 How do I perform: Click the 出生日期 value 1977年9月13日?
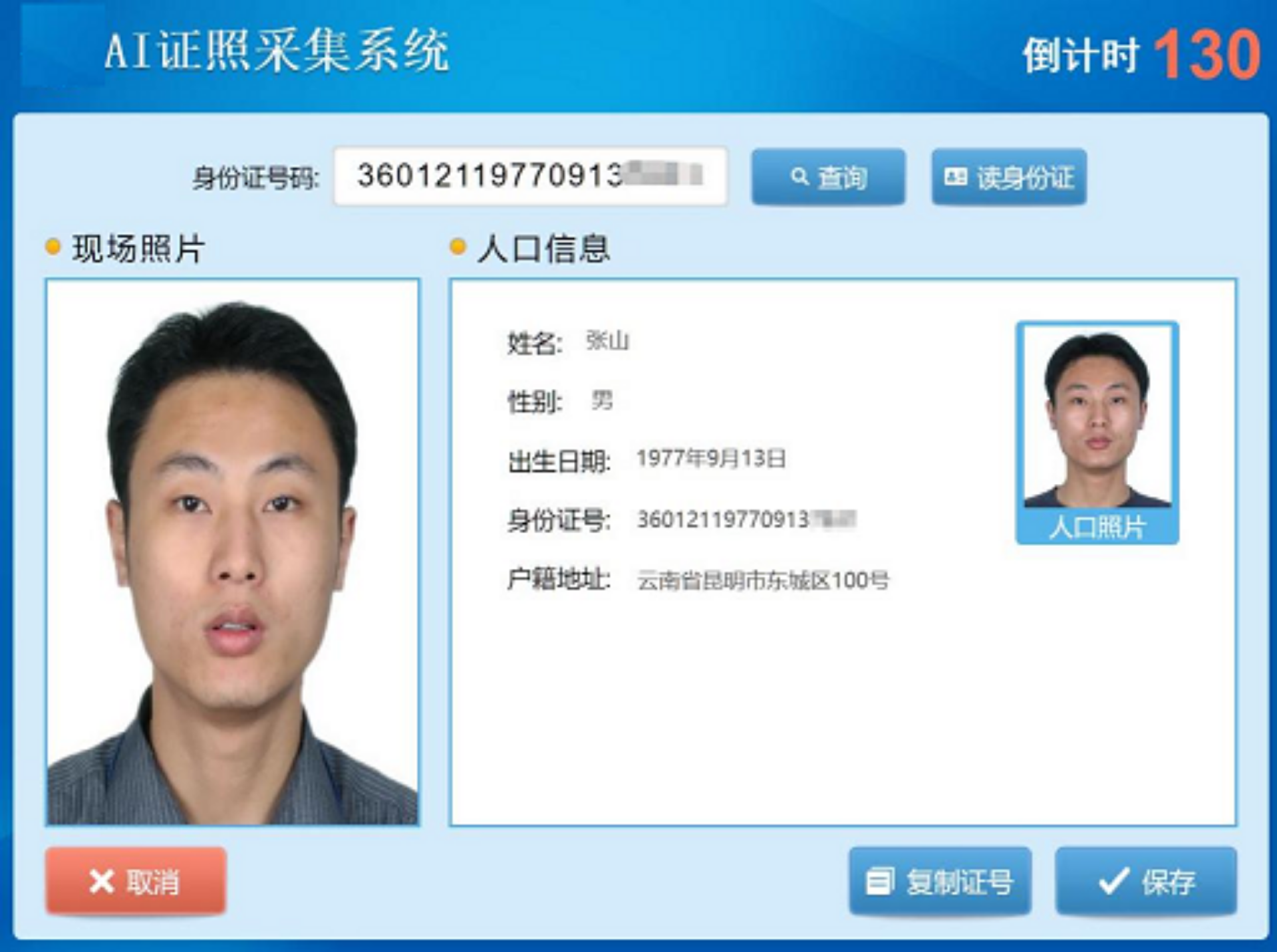point(711,458)
